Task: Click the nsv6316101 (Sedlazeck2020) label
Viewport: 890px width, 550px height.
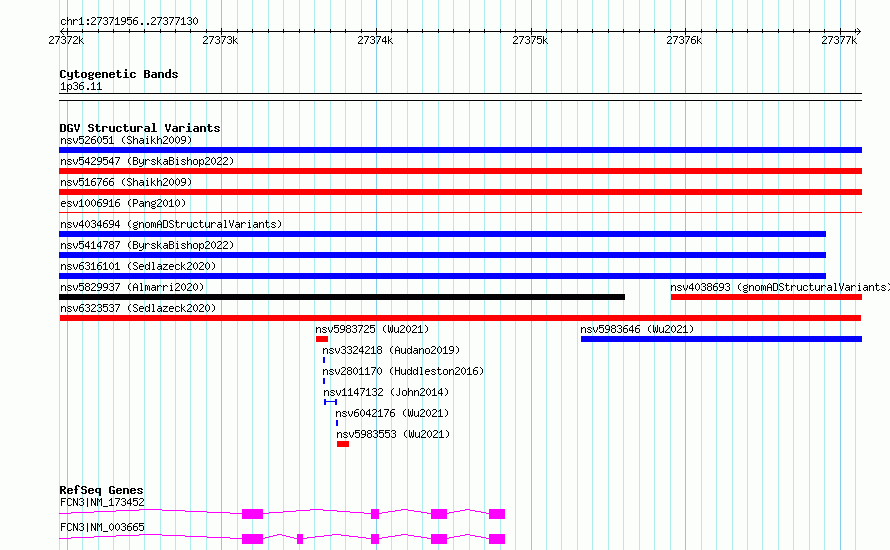Action: [138, 266]
